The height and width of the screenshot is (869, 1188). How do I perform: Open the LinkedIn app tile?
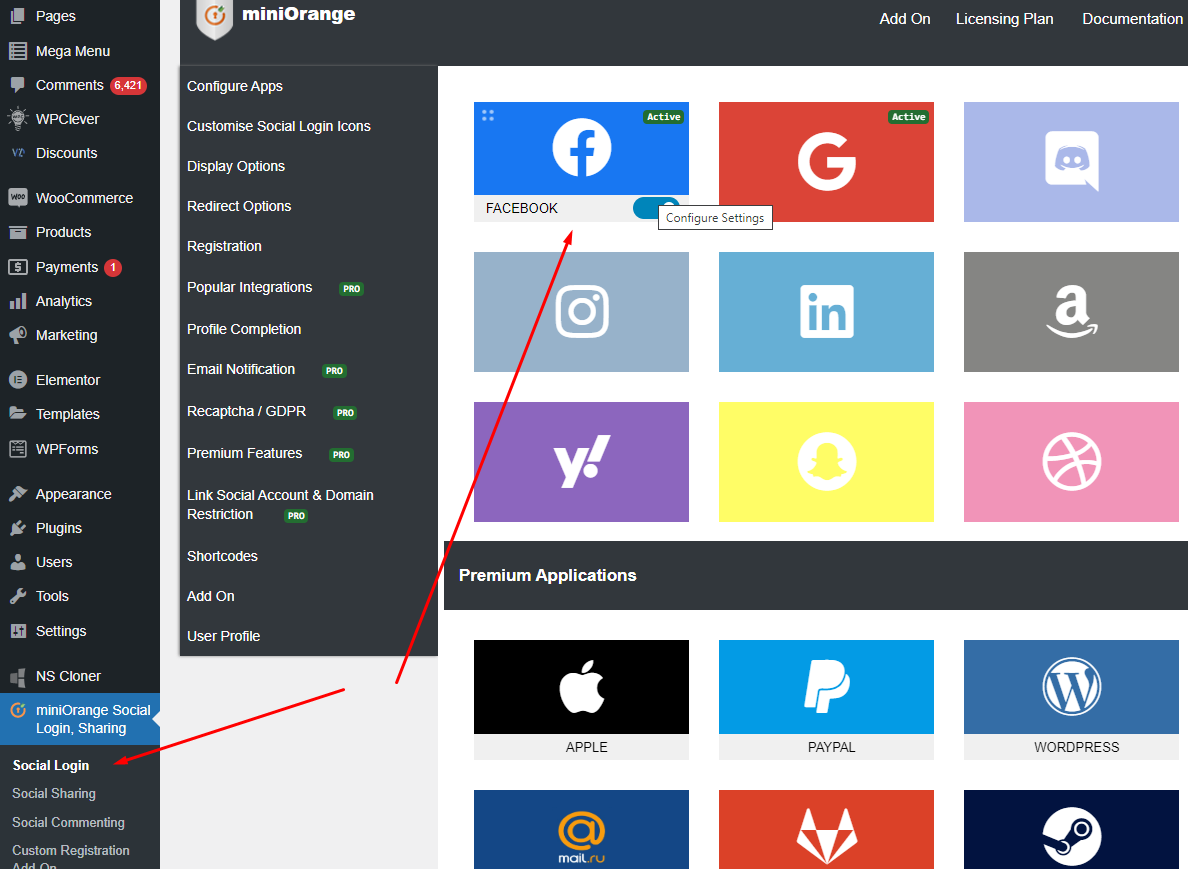point(826,311)
